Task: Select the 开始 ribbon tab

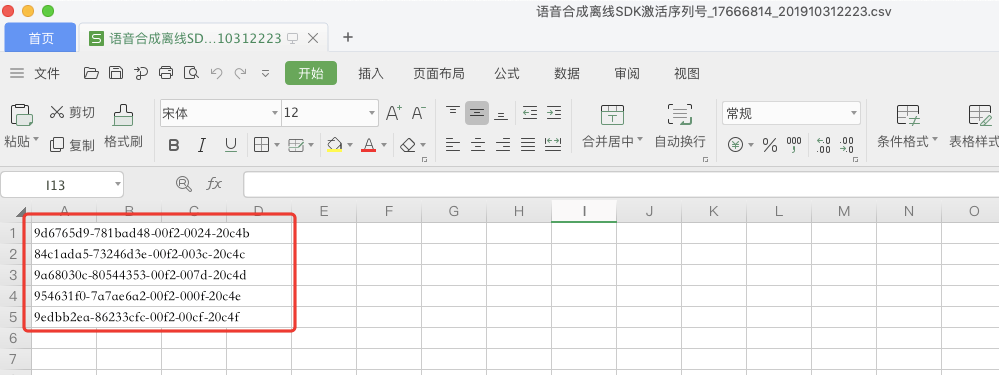Action: pyautogui.click(x=311, y=73)
